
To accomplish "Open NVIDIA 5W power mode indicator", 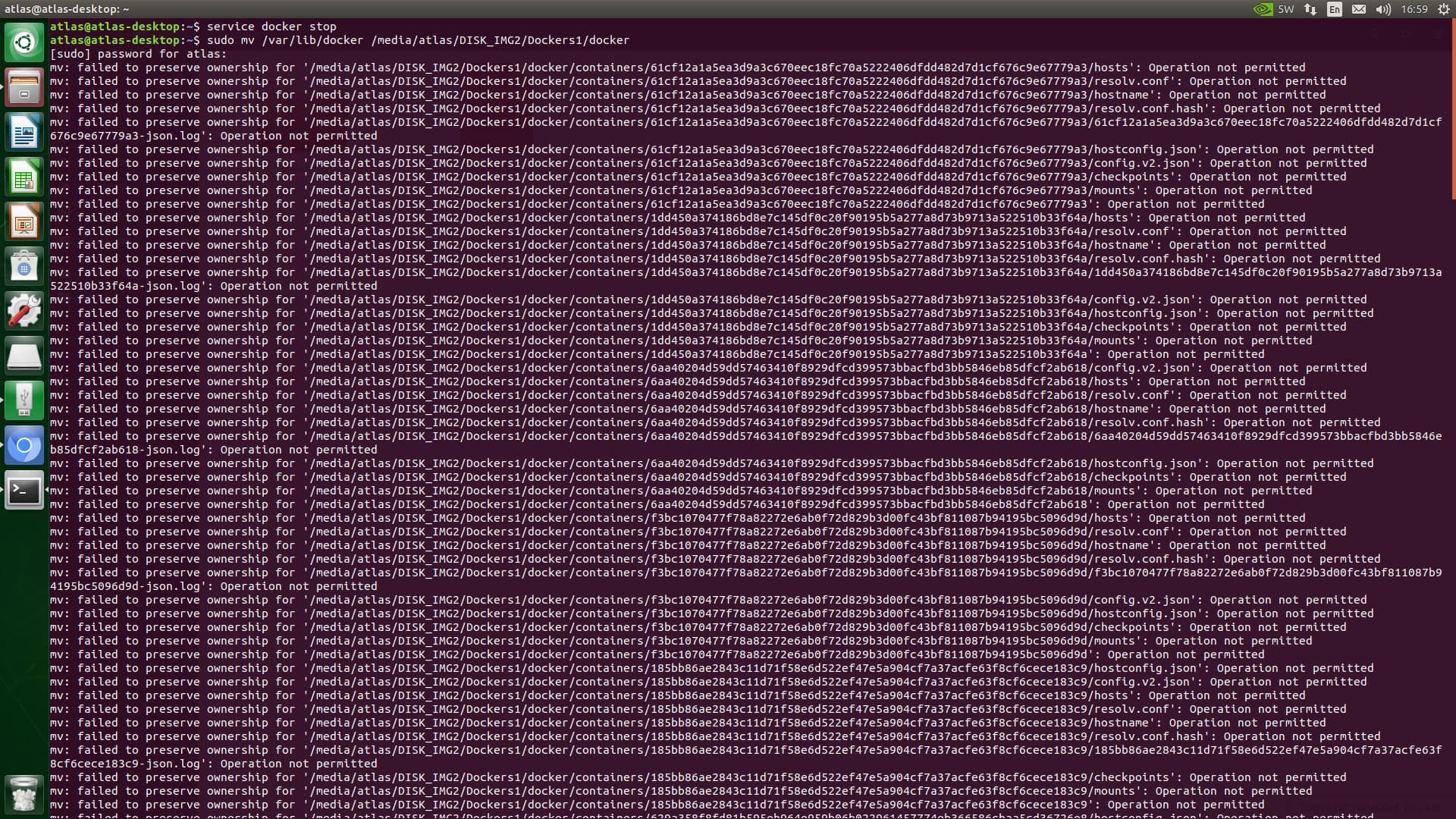I will pyautogui.click(x=1274, y=9).
